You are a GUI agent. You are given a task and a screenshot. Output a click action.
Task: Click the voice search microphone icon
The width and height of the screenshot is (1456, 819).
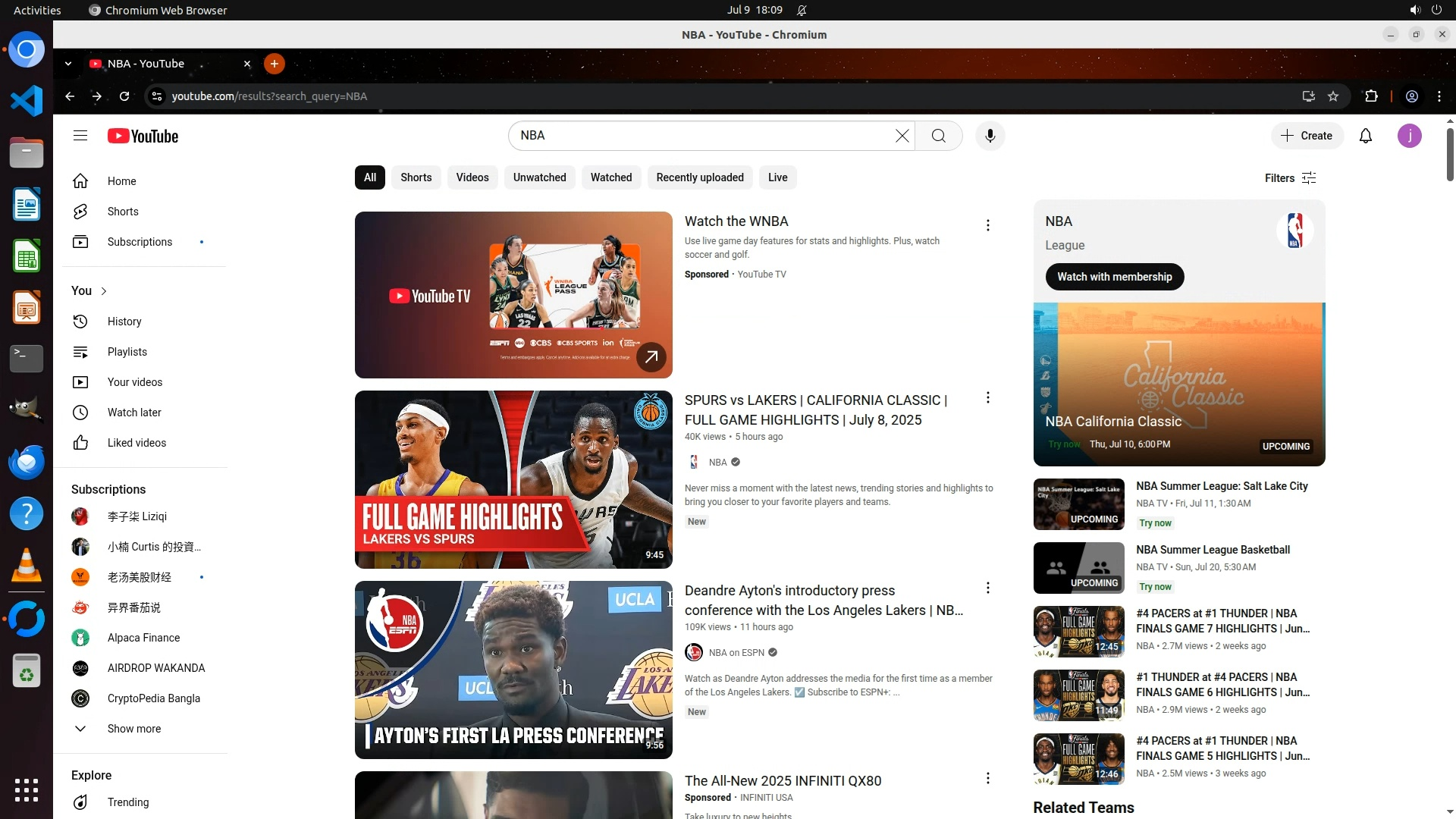[990, 136]
